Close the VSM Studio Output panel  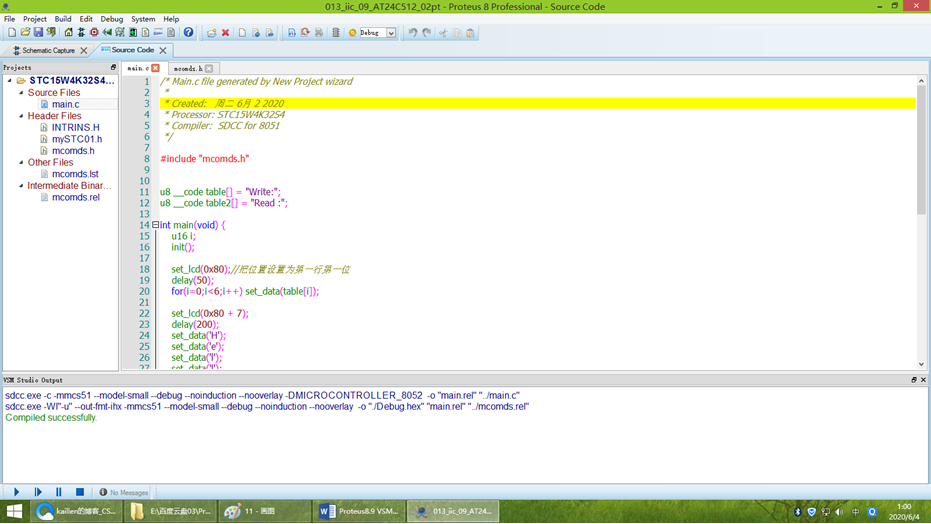[x=923, y=380]
